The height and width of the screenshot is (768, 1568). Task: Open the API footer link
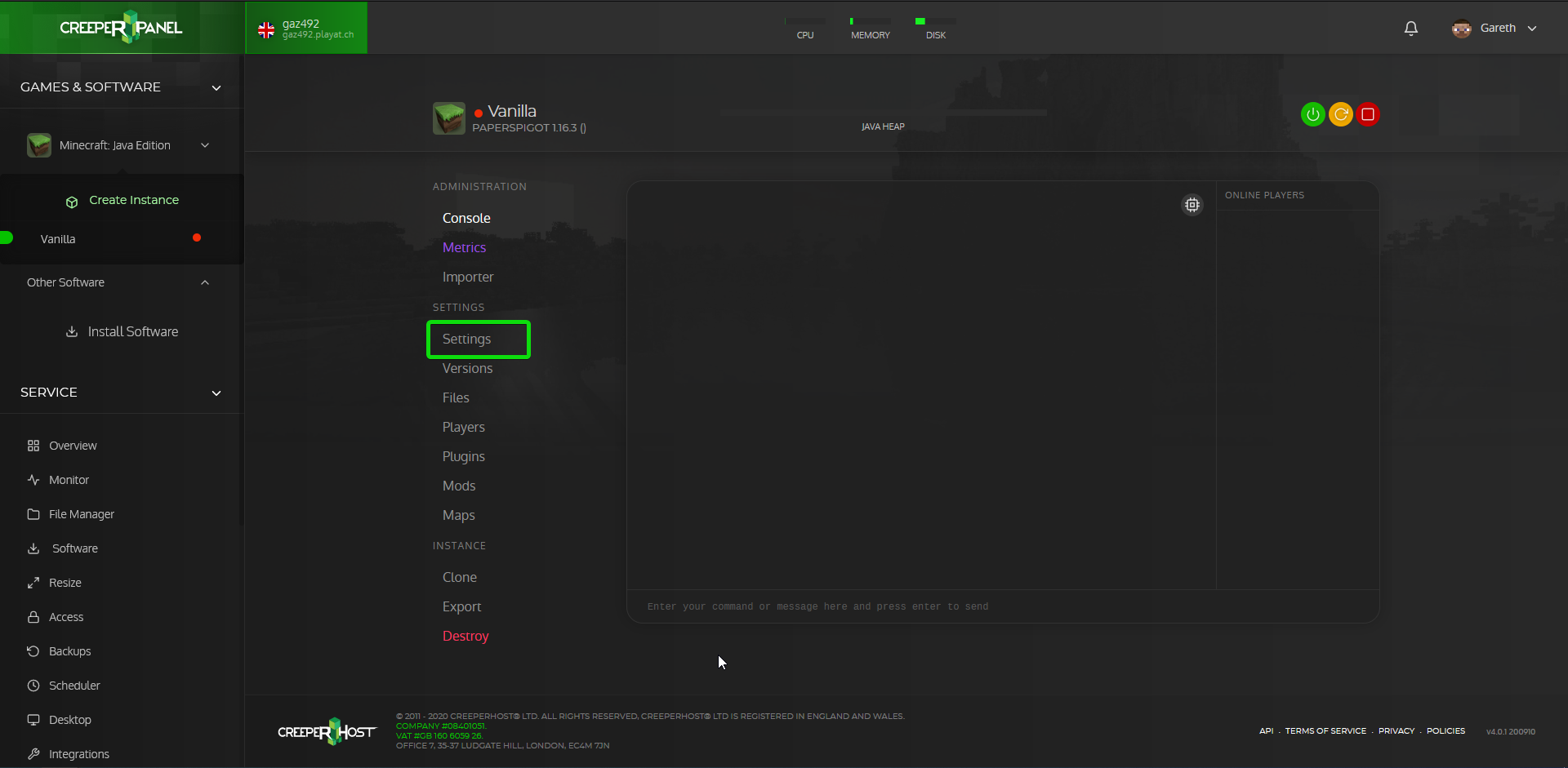[1266, 730]
